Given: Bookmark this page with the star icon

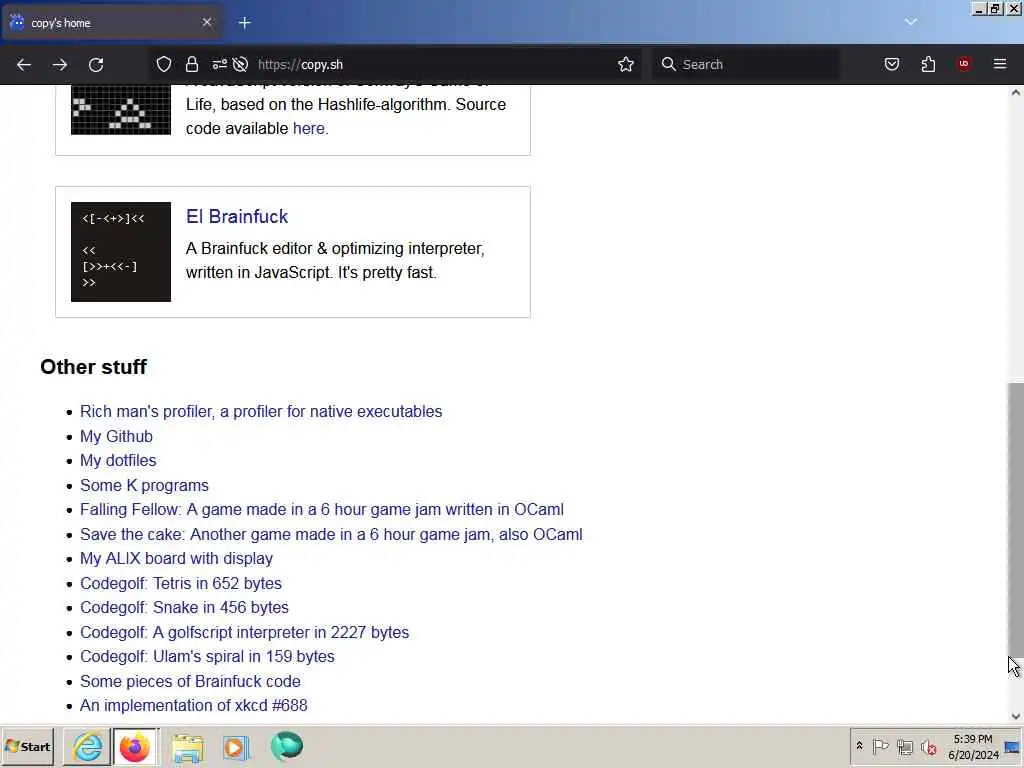Looking at the screenshot, I should coord(626,64).
